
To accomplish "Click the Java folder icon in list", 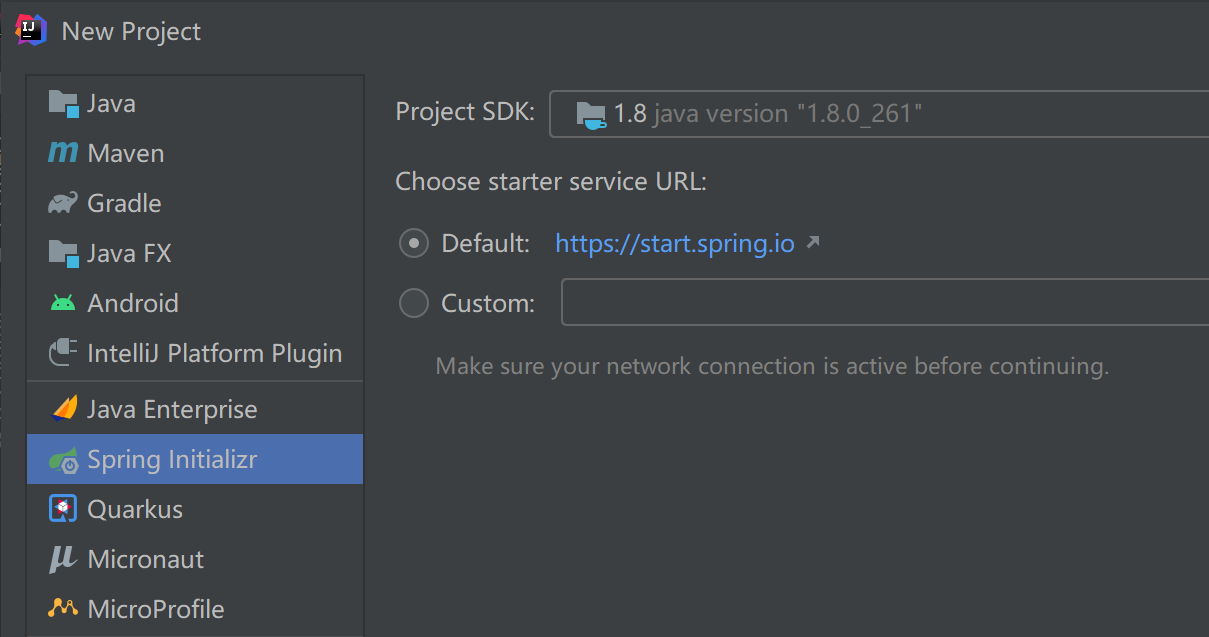I will (63, 104).
